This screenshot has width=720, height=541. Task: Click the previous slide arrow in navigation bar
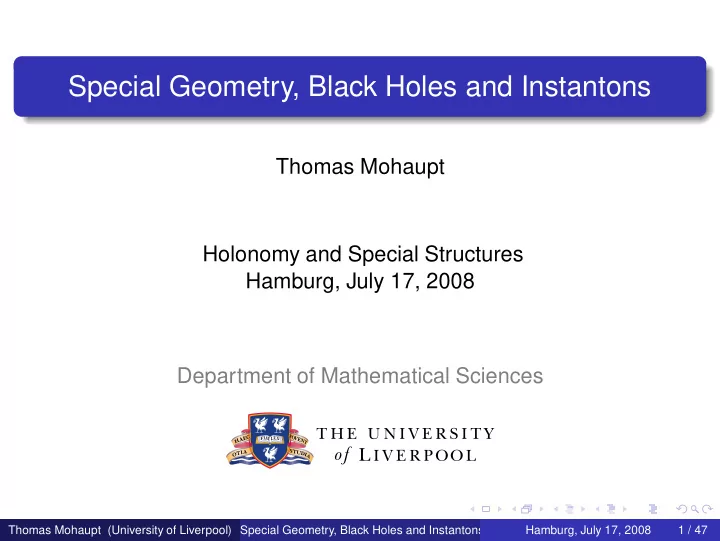(x=472, y=509)
